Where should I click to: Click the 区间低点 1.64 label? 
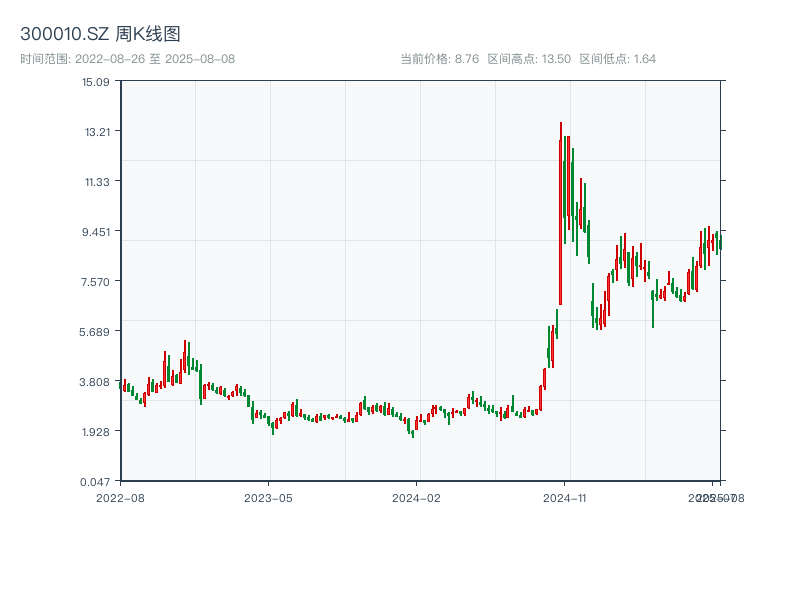tap(617, 59)
